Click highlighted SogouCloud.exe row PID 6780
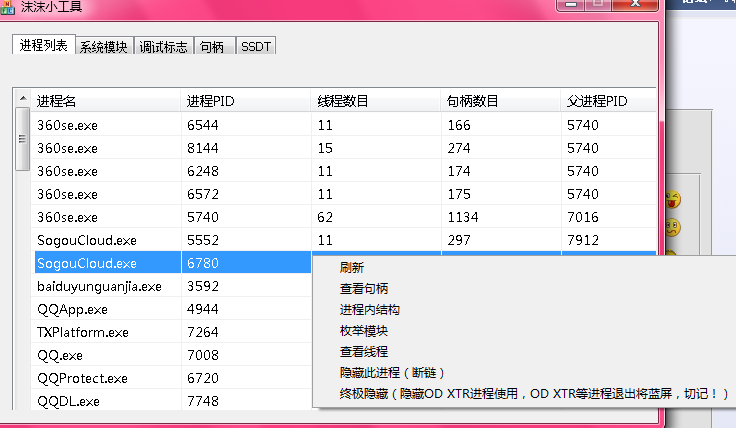736x428 pixels. (x=173, y=263)
